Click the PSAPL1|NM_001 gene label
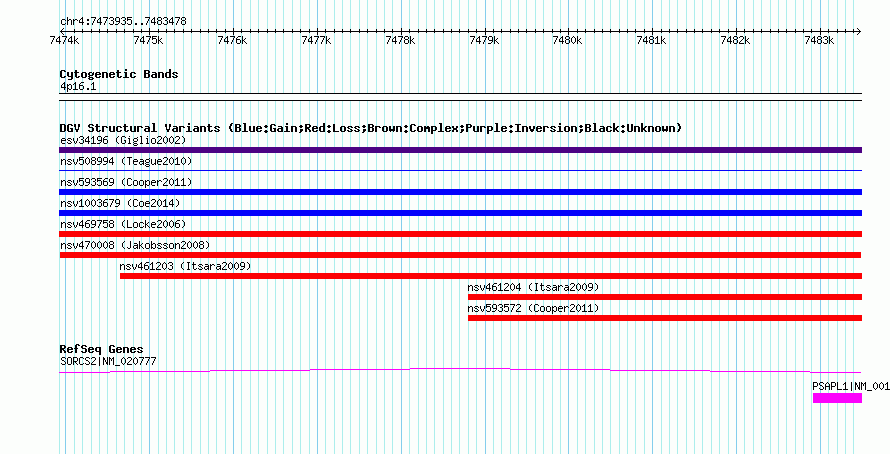 [x=851, y=386]
